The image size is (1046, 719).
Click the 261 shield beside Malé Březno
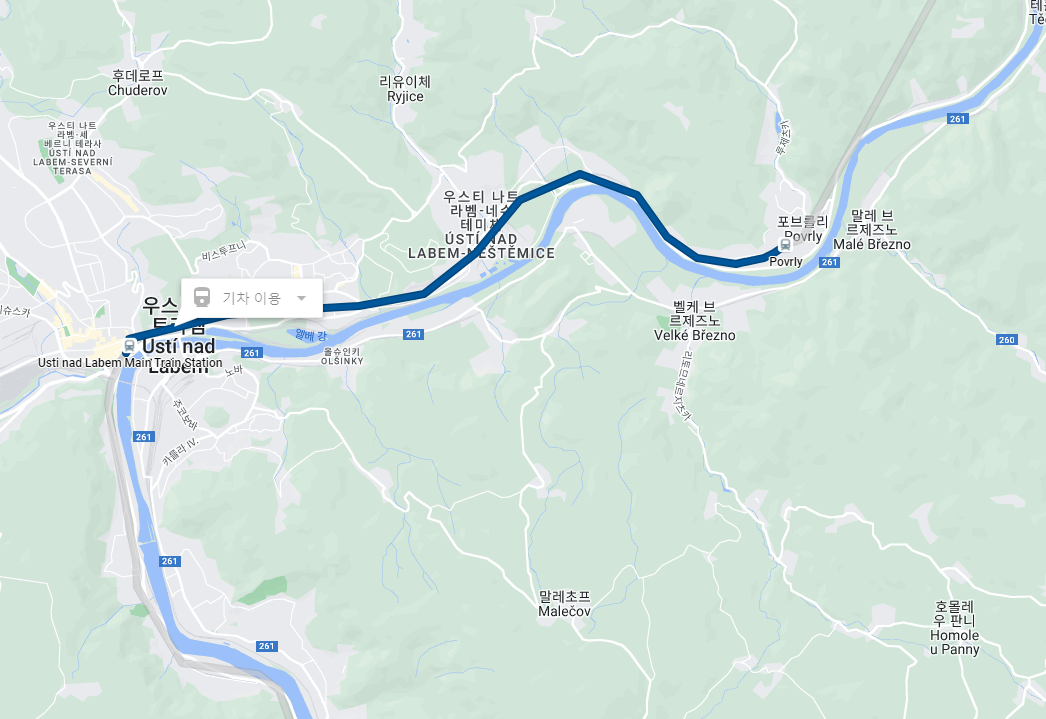pyautogui.click(x=829, y=262)
